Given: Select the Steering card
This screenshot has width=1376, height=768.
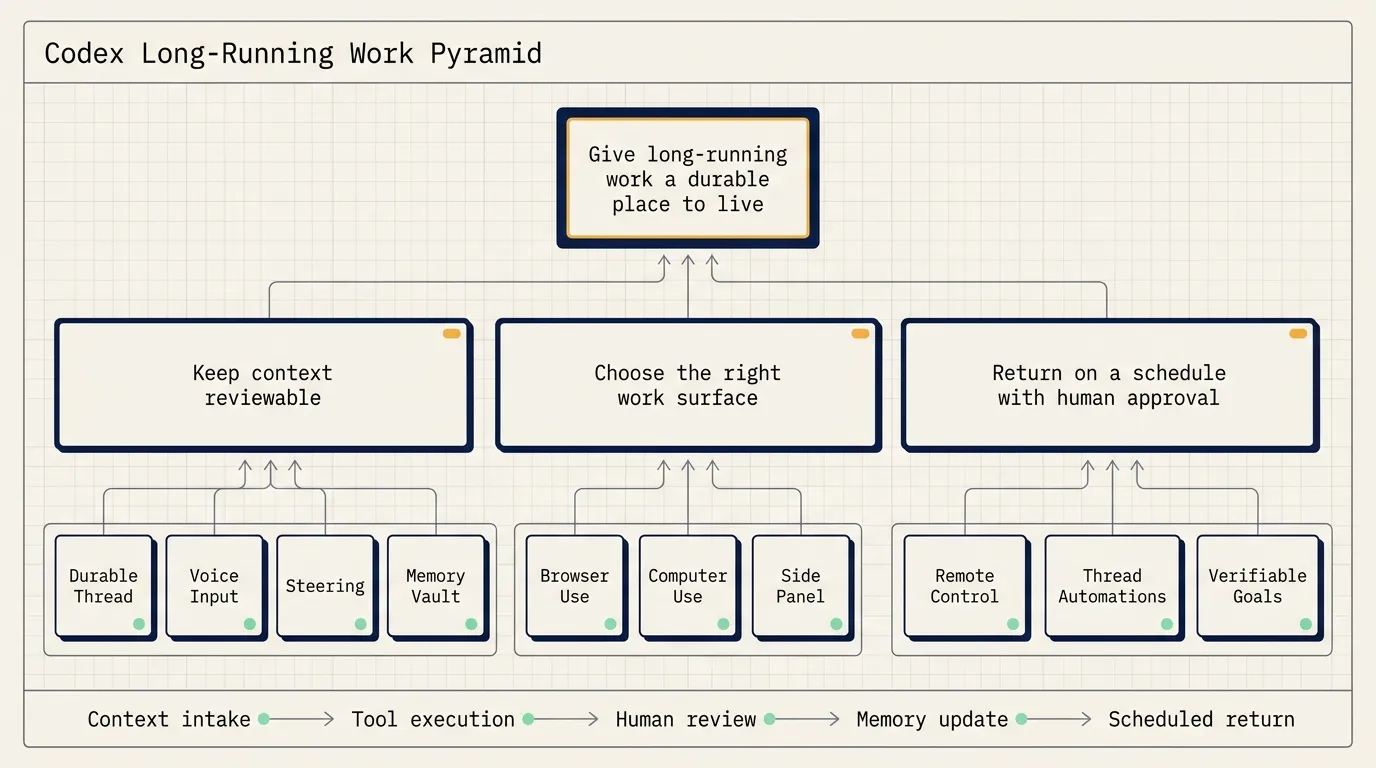Looking at the screenshot, I should click(x=326, y=587).
